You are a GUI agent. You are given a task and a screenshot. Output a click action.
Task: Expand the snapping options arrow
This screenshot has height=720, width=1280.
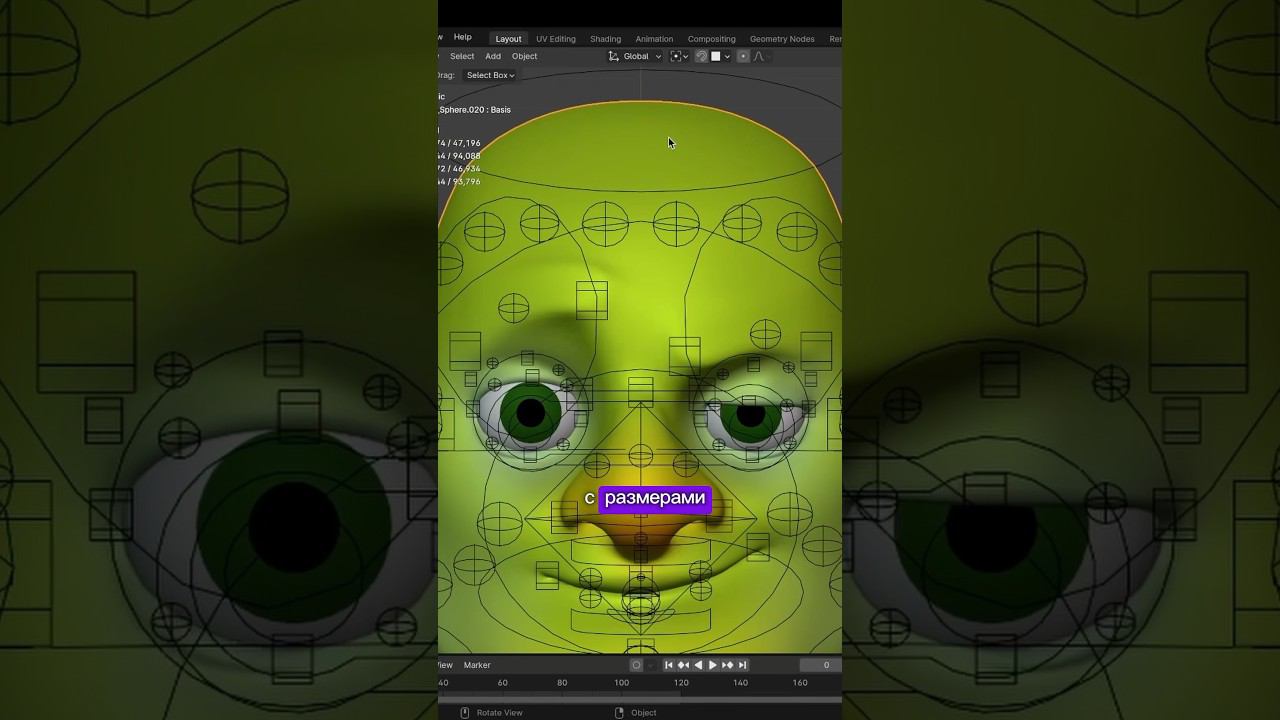click(x=727, y=56)
